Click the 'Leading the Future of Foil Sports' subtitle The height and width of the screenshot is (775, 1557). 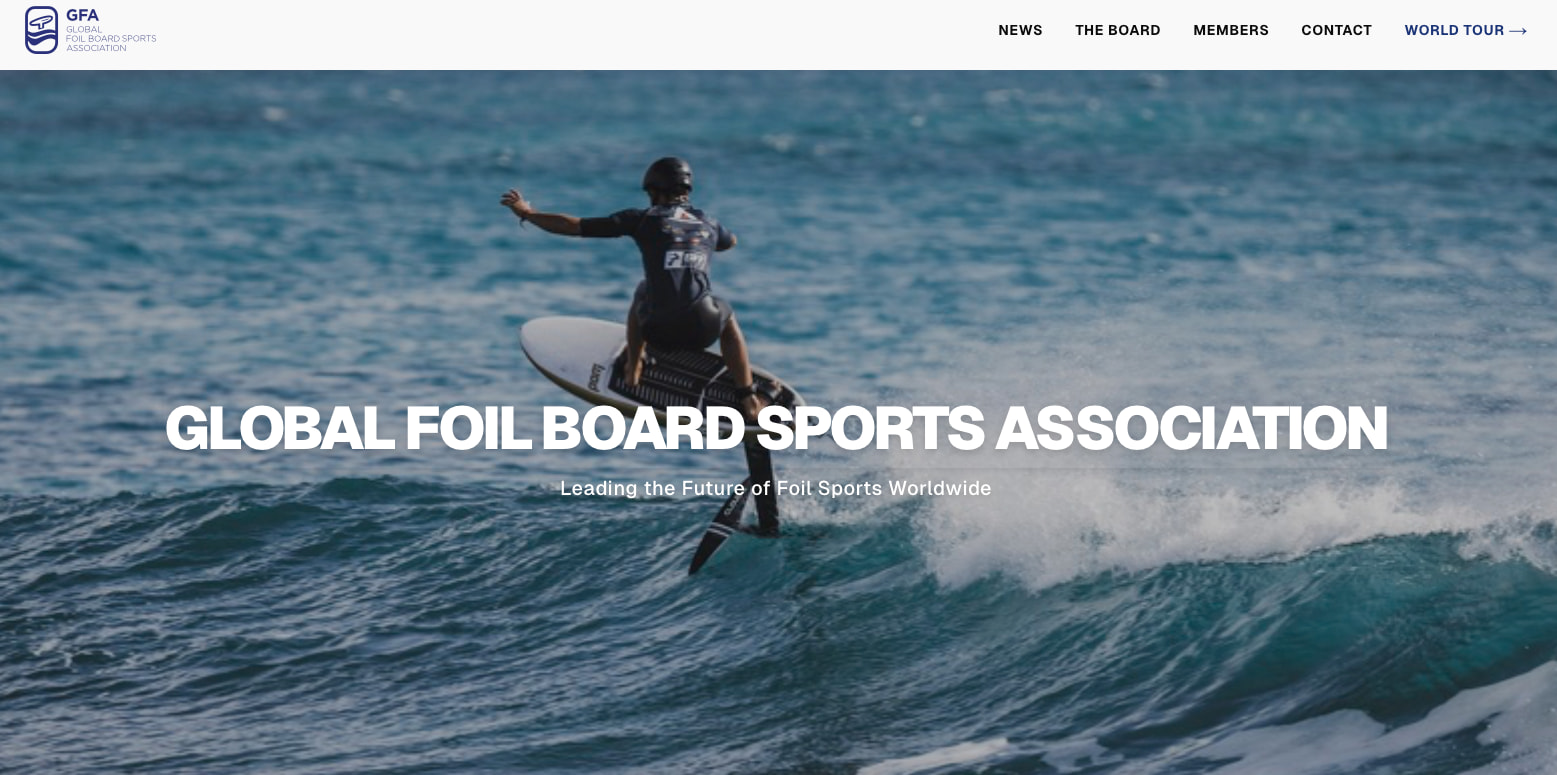coord(776,488)
